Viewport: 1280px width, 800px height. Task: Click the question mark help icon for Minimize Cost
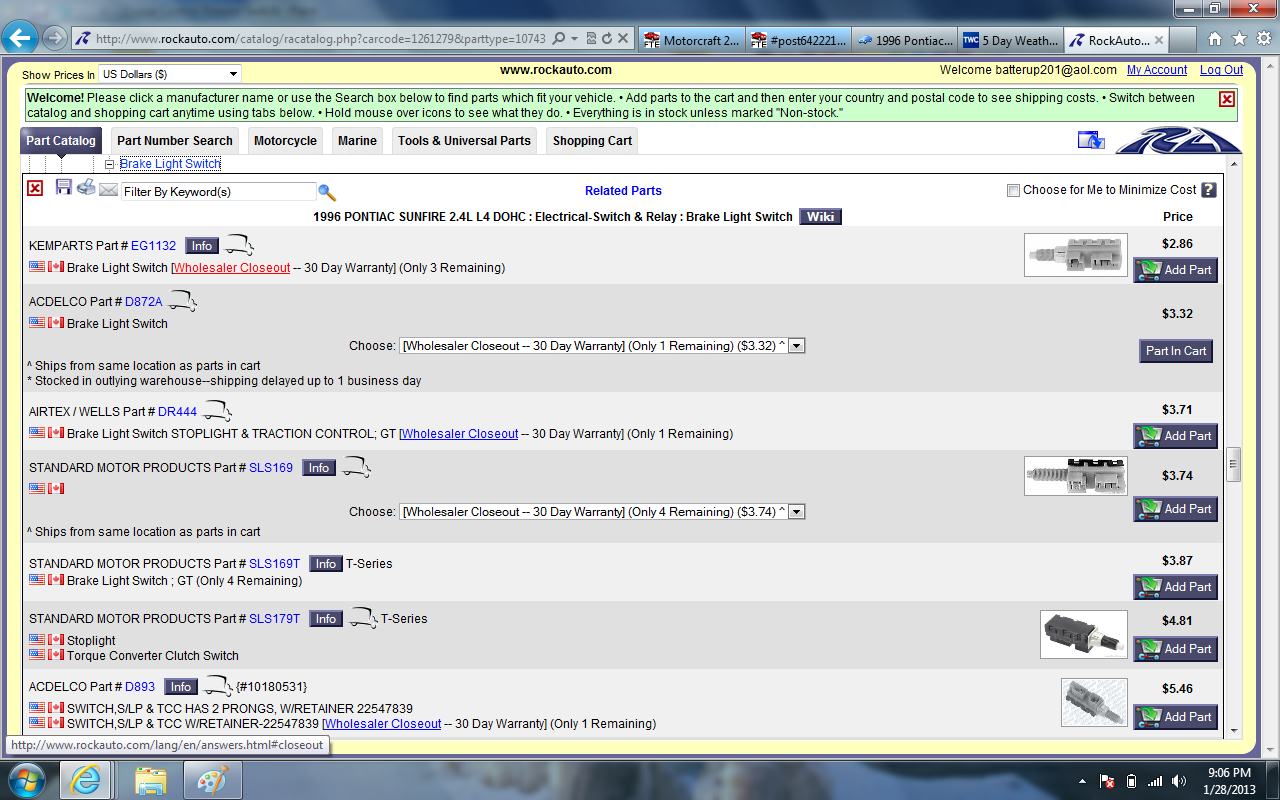click(x=1209, y=190)
